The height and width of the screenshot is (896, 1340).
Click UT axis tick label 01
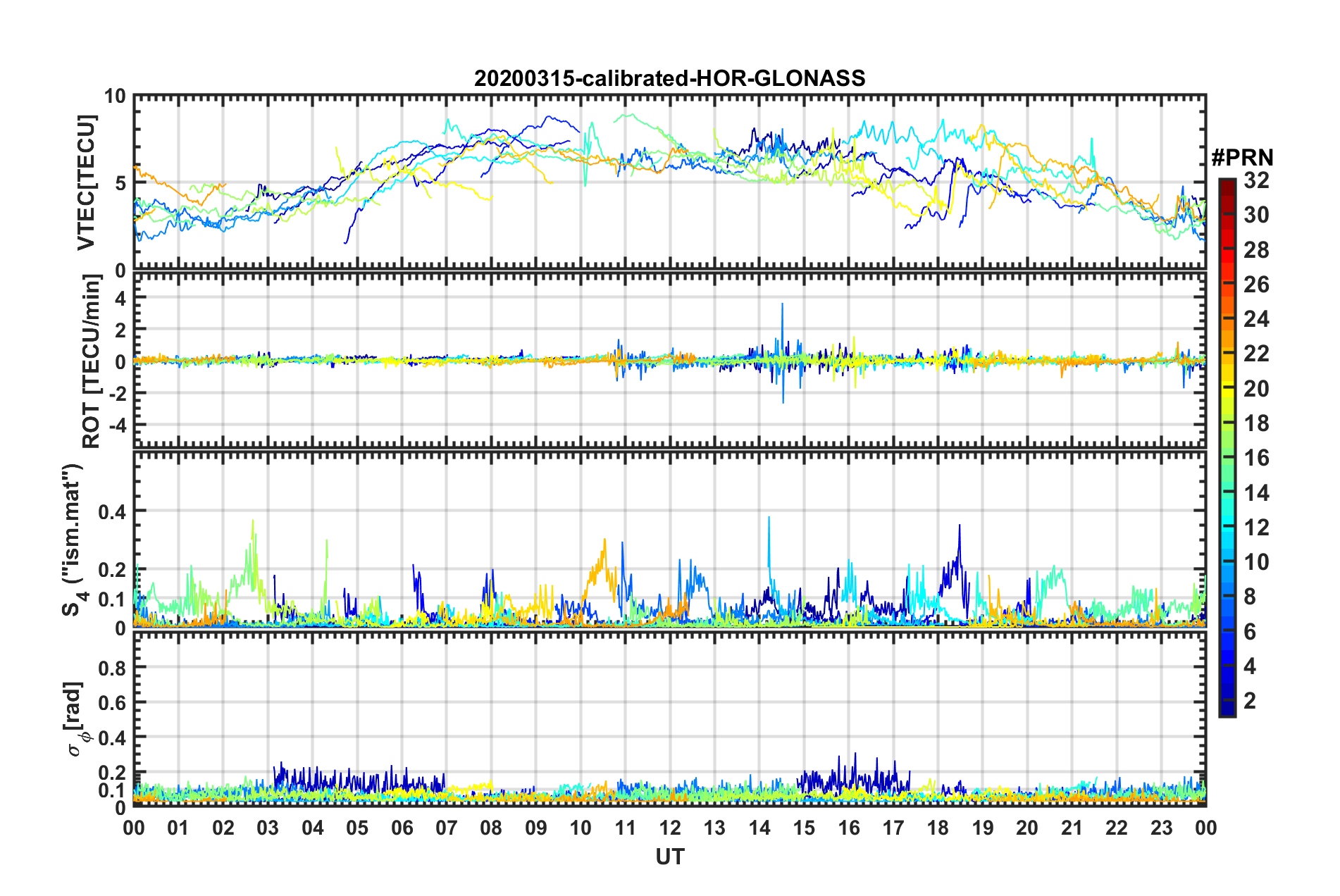tap(178, 828)
